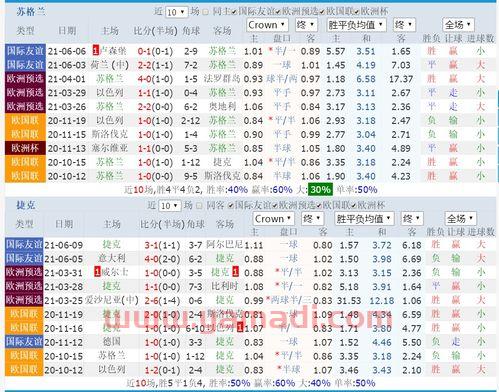
Task: Uncheck 欧国联 filter in 苏格兰 section
Action: coord(322,12)
